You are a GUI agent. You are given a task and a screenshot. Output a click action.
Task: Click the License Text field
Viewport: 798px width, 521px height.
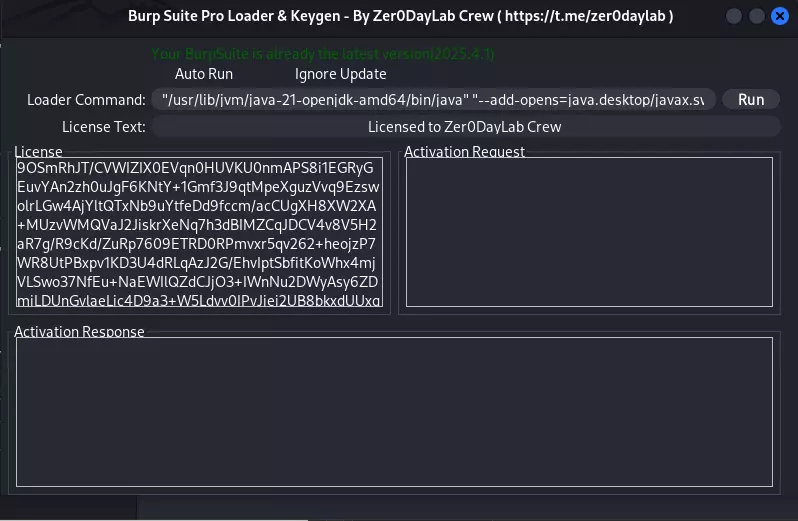pos(466,127)
